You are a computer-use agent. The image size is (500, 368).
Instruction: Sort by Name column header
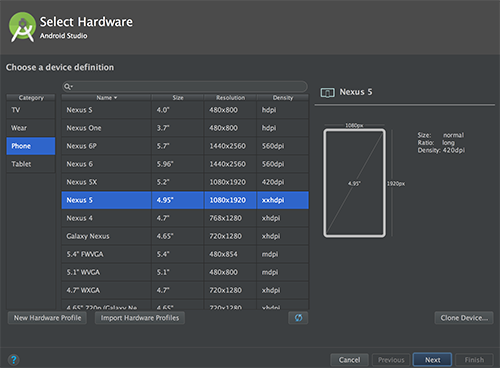click(106, 98)
